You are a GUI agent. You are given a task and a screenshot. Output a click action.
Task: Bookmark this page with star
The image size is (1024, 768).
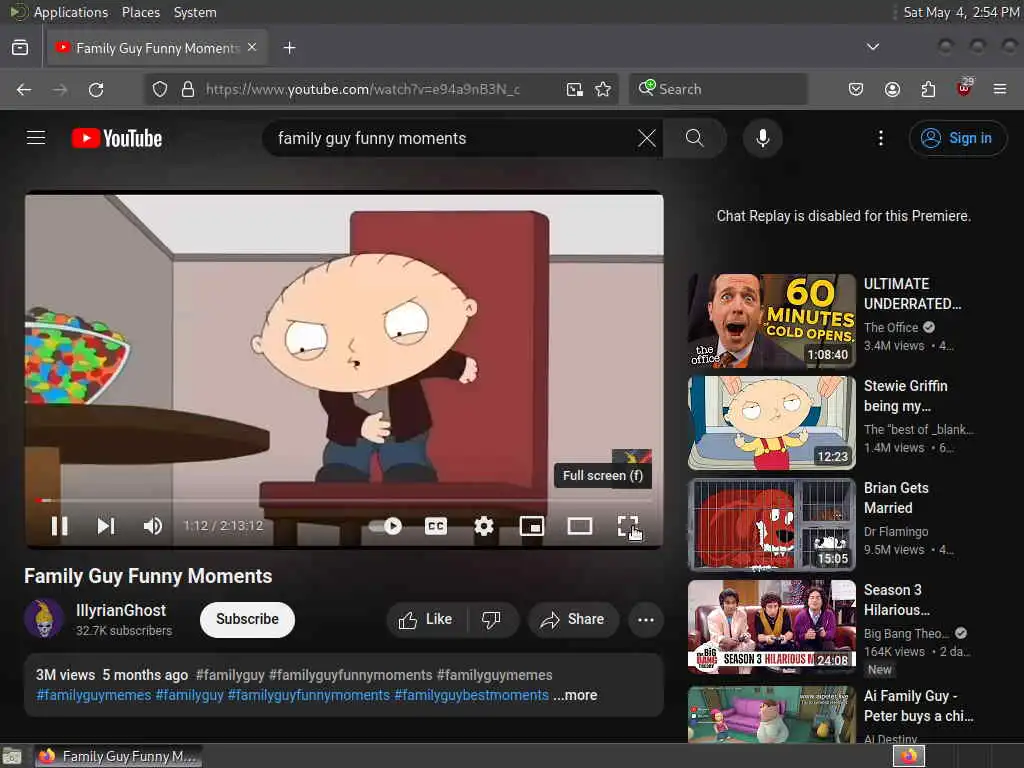603,89
